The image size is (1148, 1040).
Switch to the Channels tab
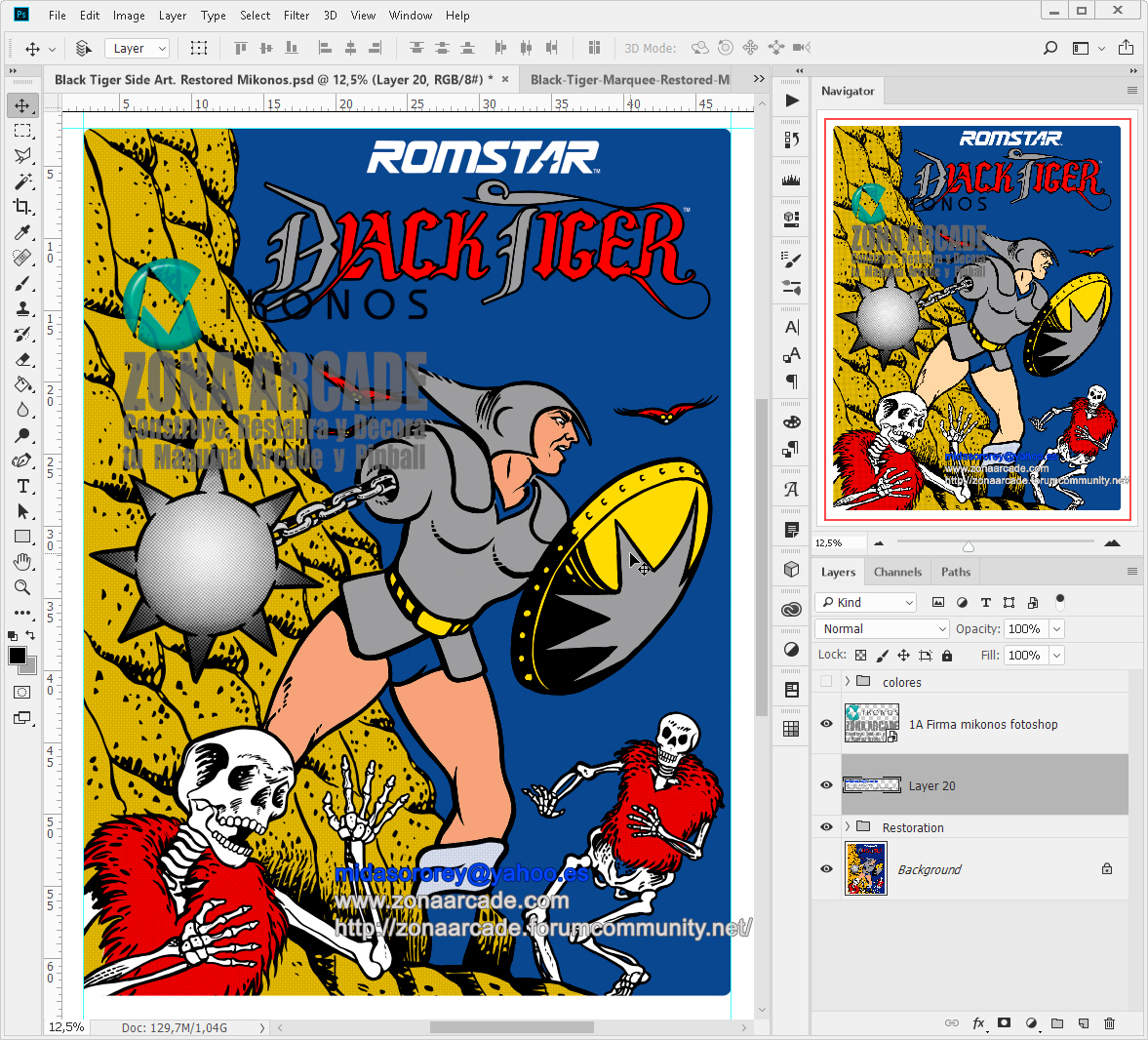896,572
